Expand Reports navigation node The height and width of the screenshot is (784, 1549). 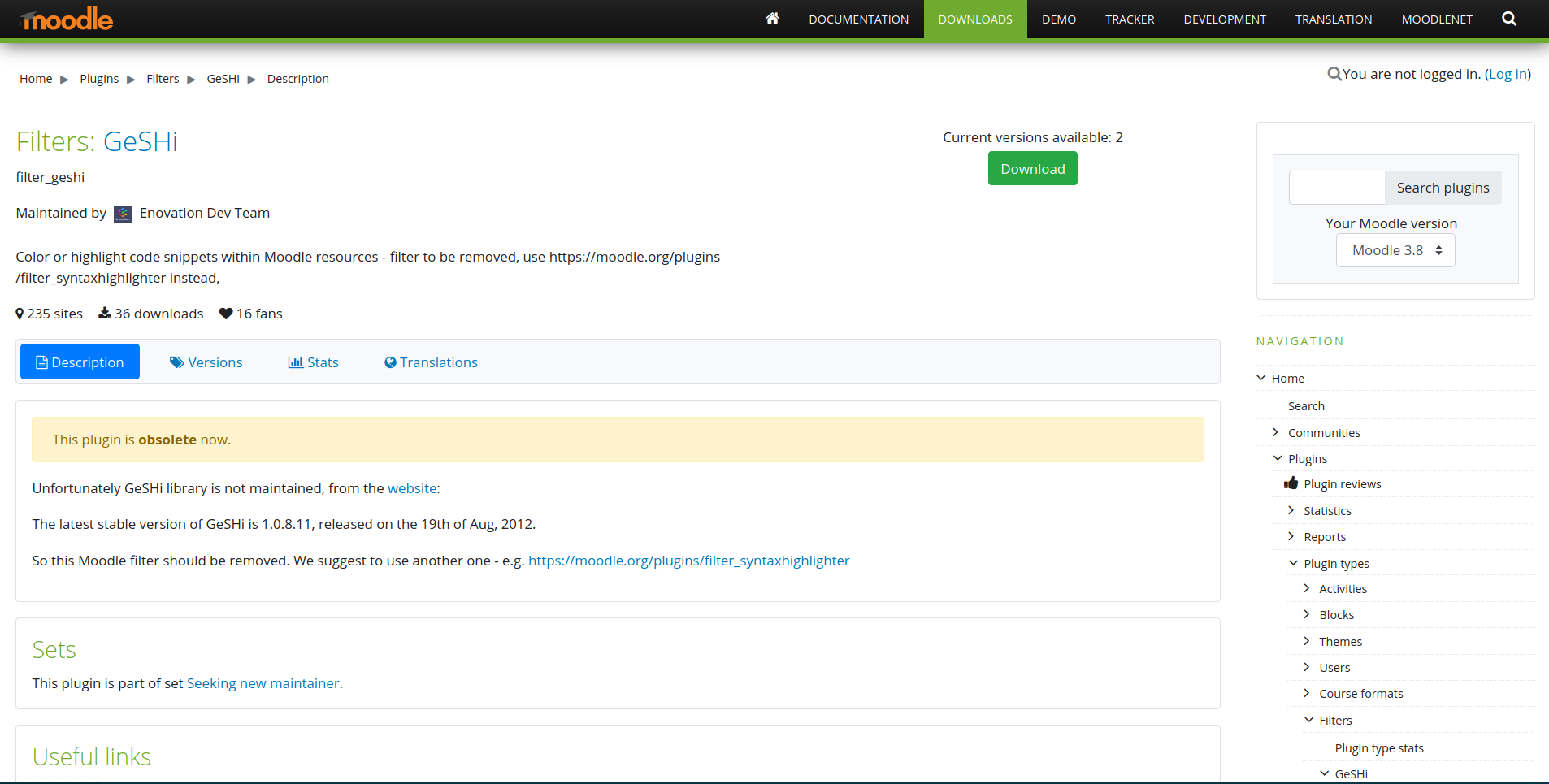coord(1291,536)
